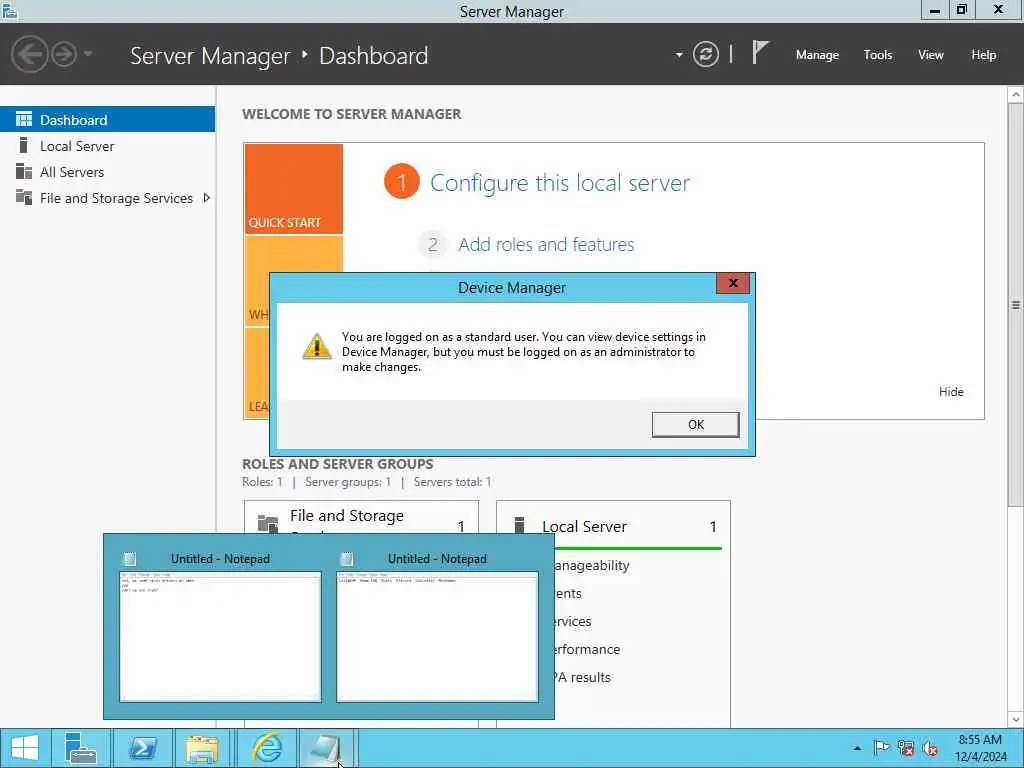Go back with the navigation back arrow

pyautogui.click(x=29, y=54)
